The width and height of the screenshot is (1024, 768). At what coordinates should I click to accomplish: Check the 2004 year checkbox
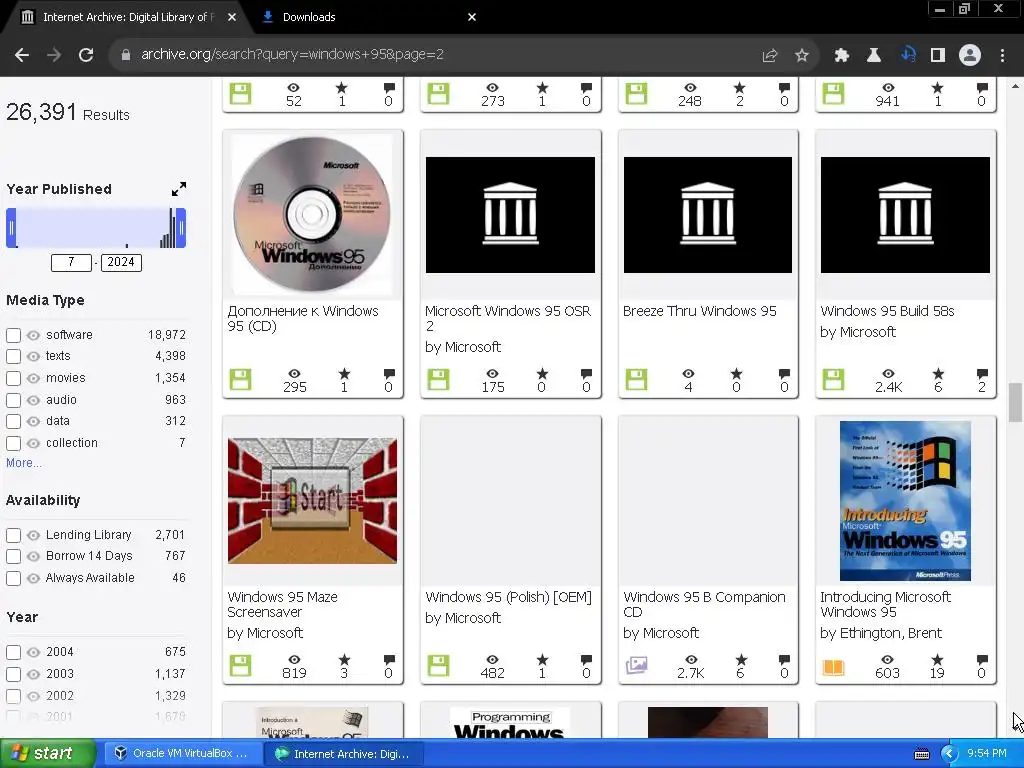tap(13, 652)
